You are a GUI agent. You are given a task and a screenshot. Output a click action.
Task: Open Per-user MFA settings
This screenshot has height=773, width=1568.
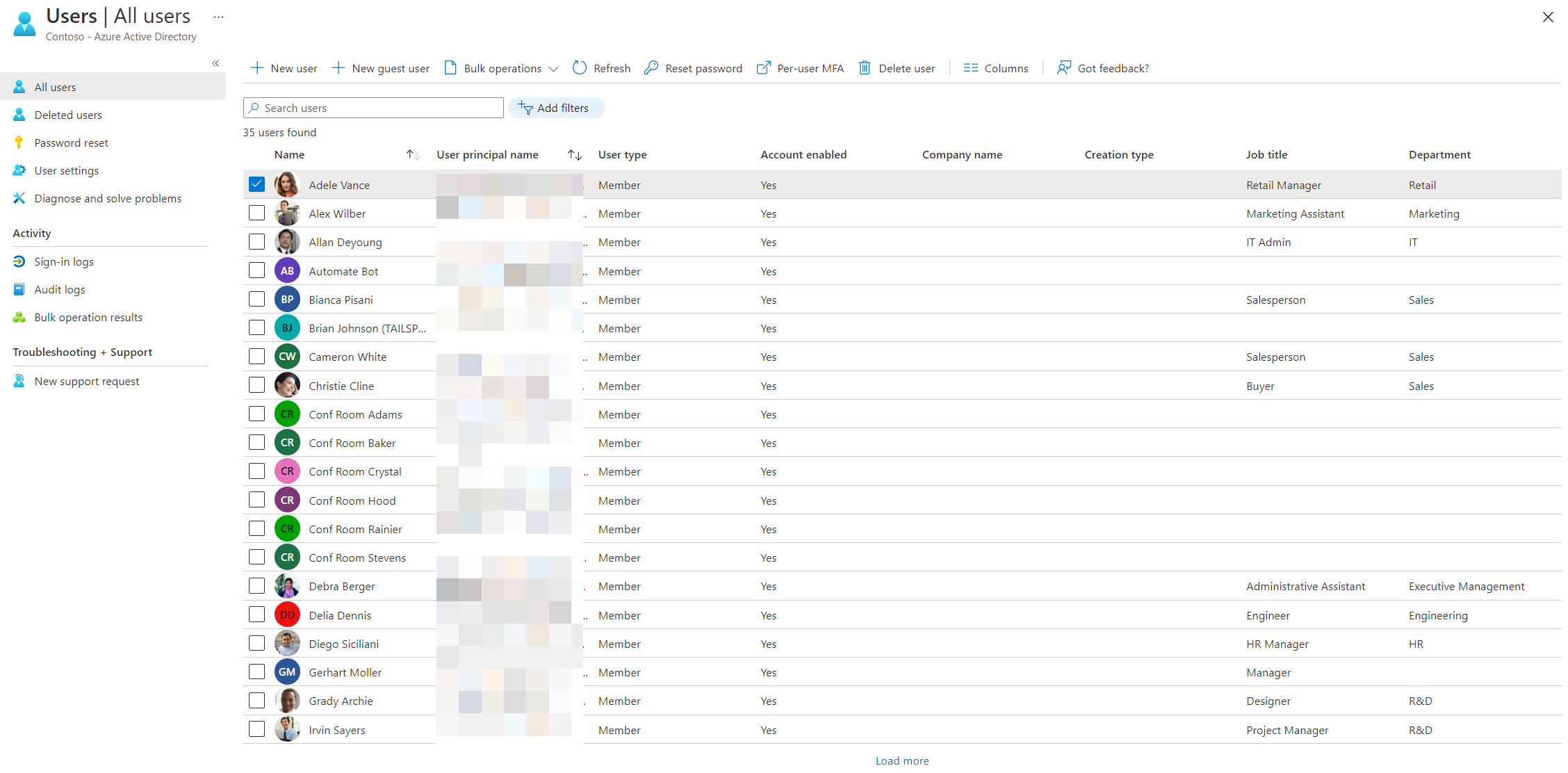point(764,67)
